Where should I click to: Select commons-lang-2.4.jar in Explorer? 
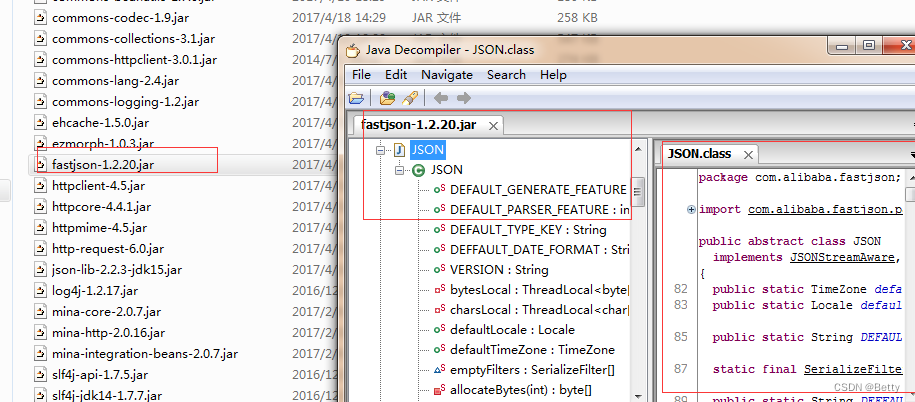click(x=116, y=81)
